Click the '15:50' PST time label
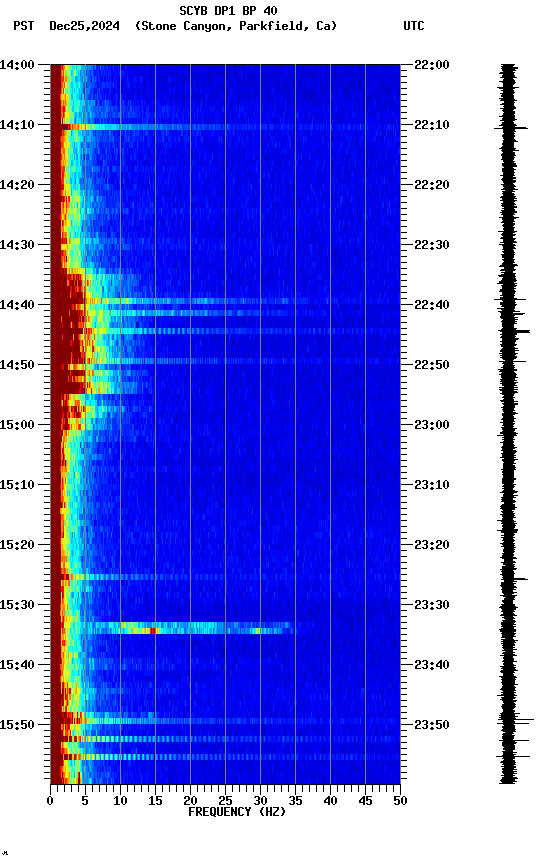This screenshot has height=864, width=552. [17, 725]
